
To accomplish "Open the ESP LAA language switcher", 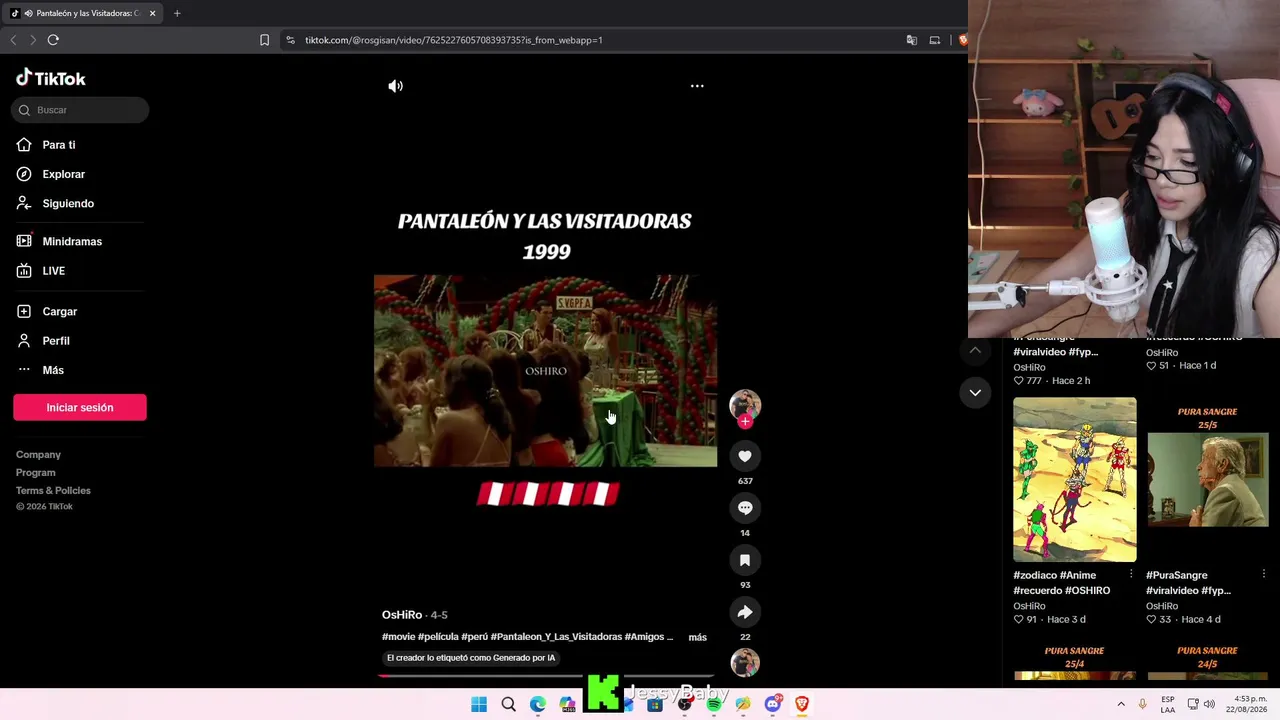I will pyautogui.click(x=1168, y=704).
